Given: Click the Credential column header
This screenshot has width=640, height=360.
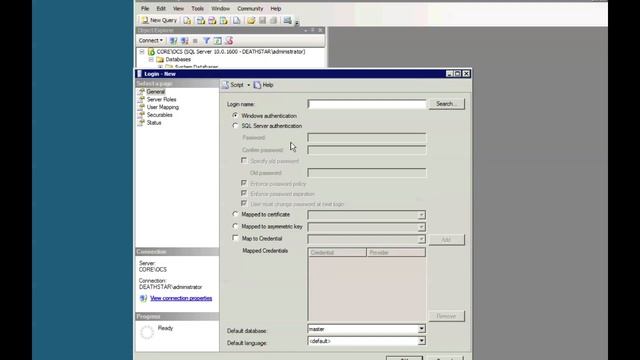Looking at the screenshot, I should coord(337,253).
